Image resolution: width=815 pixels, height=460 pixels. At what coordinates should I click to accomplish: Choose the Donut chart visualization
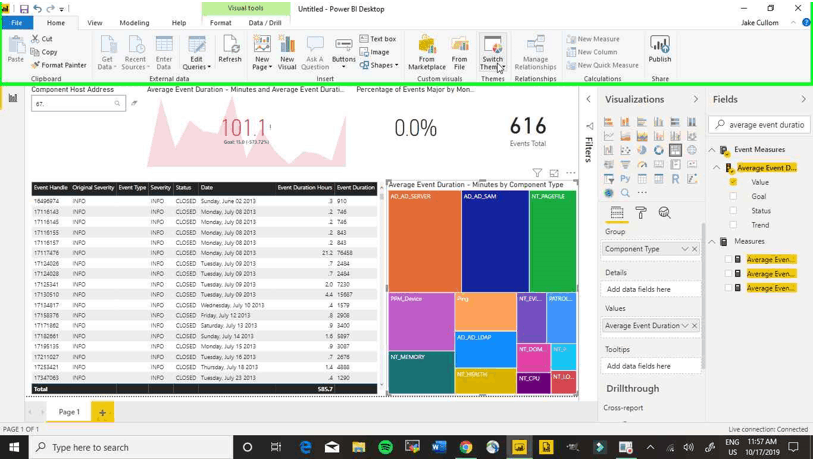pyautogui.click(x=659, y=150)
